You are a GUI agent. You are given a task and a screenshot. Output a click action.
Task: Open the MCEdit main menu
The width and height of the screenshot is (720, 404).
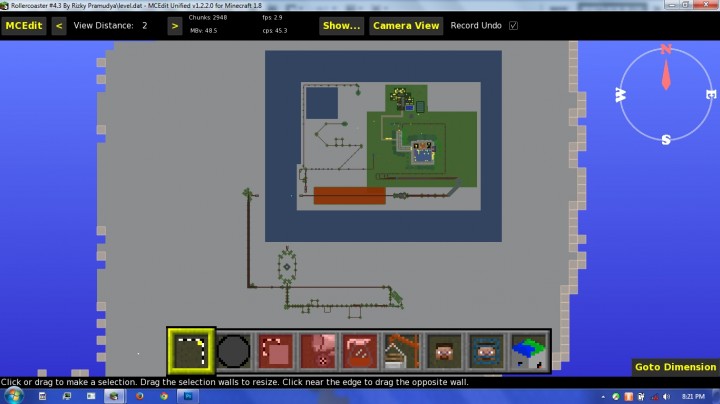coord(24,26)
